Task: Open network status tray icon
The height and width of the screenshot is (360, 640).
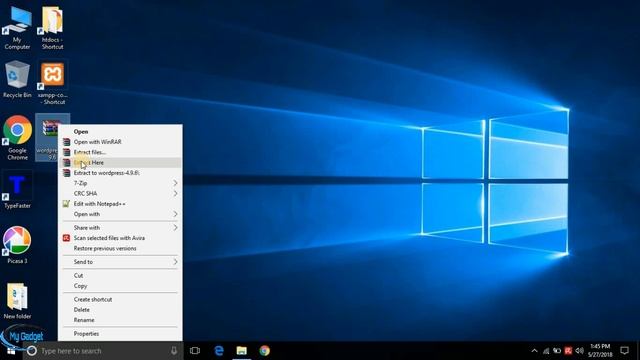Action: tap(546, 351)
